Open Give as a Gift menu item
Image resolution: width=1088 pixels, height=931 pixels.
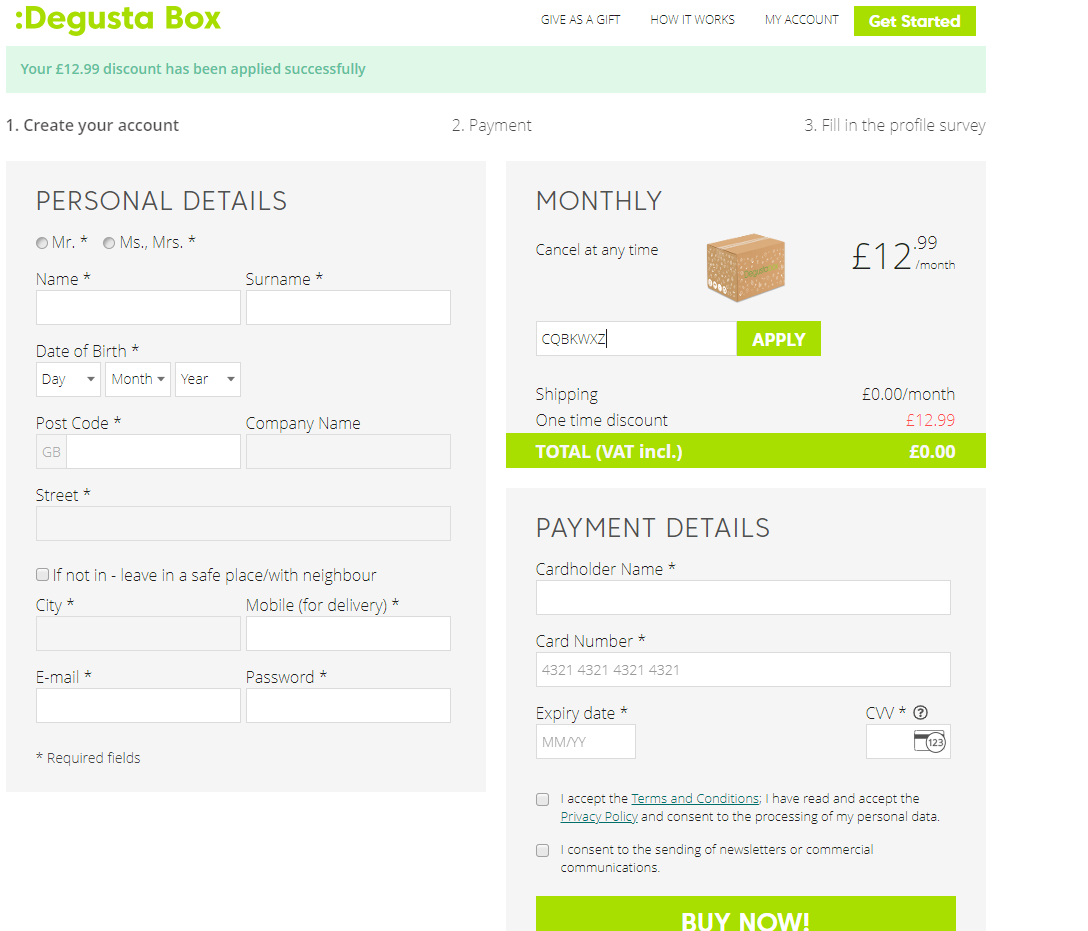580,20
